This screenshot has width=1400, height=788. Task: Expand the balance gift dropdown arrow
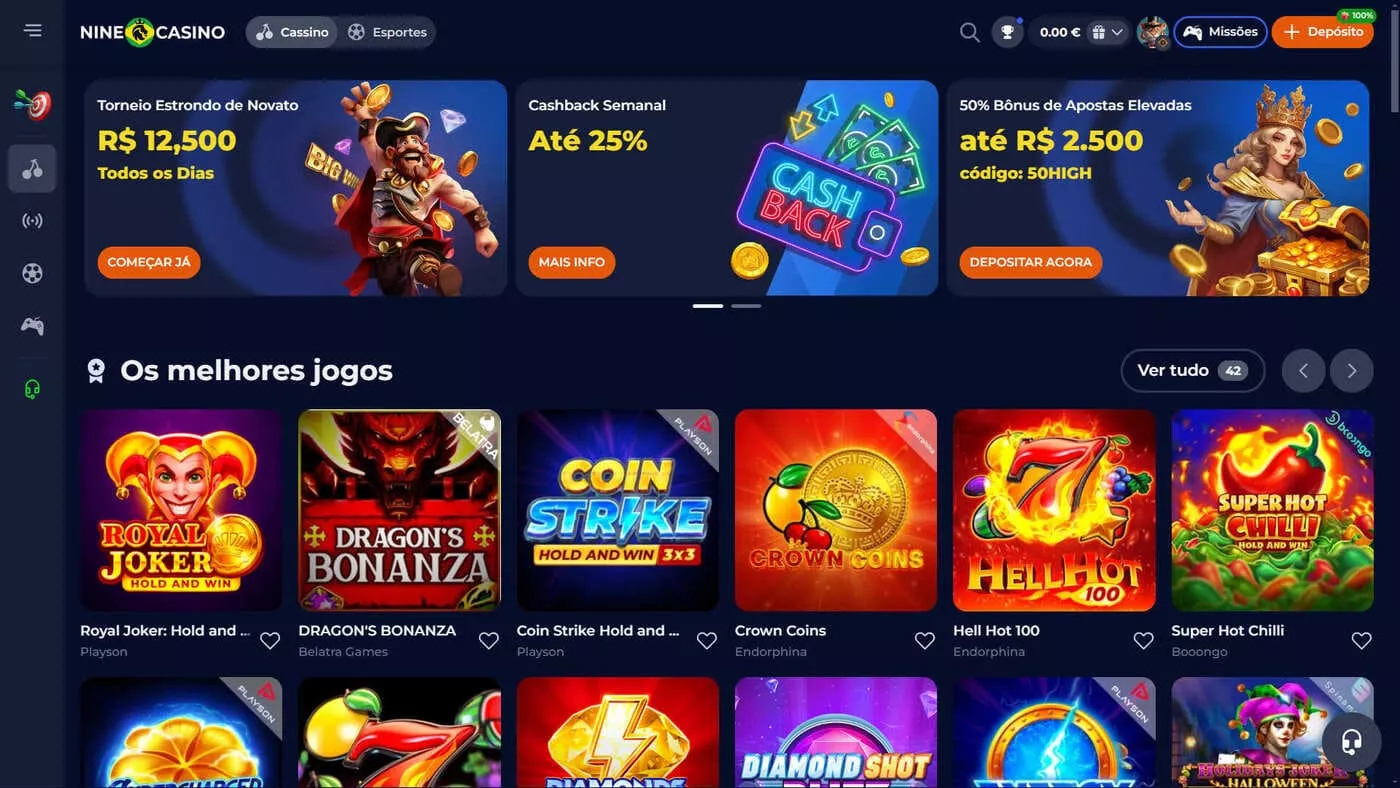point(1117,32)
